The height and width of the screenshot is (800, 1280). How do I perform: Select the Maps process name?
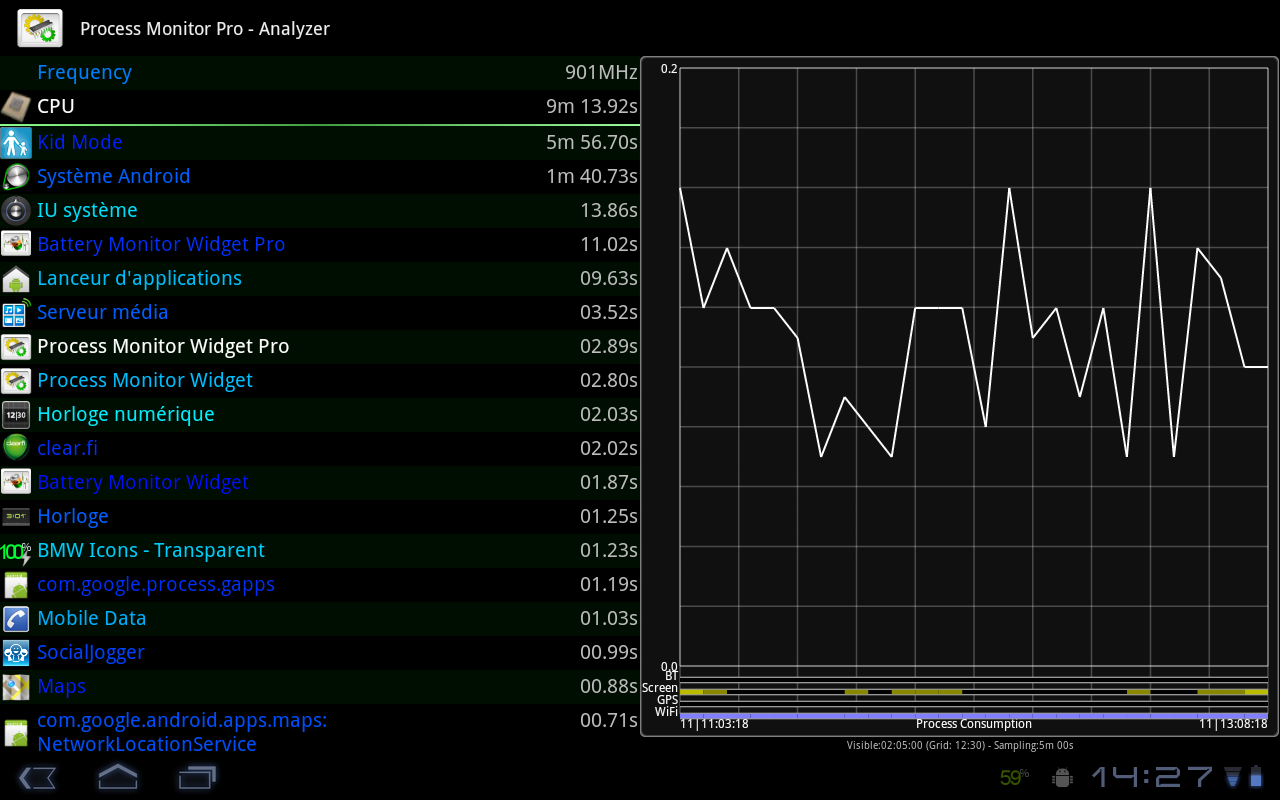pos(61,686)
